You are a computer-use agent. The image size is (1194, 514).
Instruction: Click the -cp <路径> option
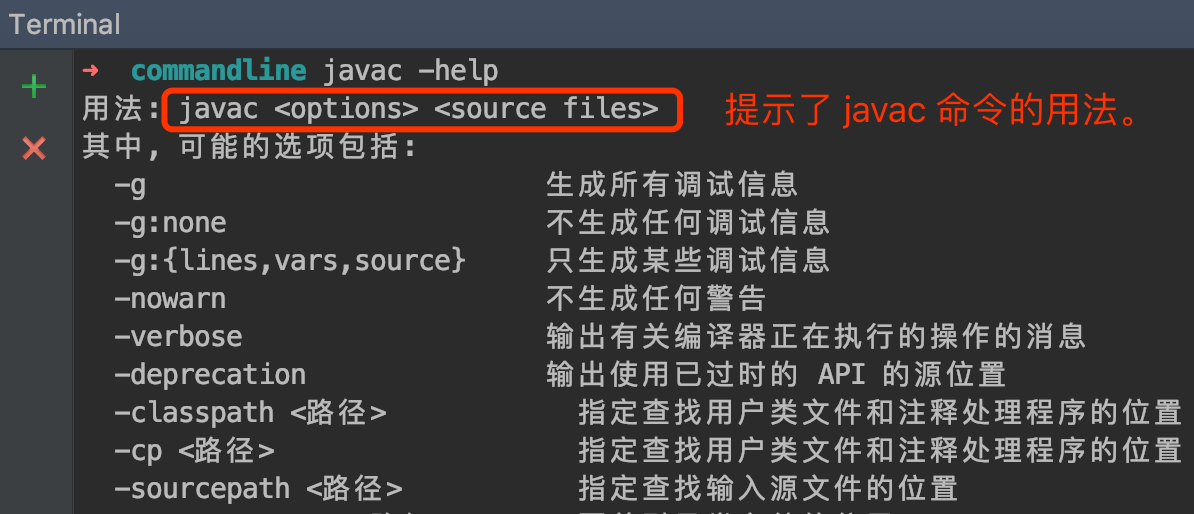(194, 451)
